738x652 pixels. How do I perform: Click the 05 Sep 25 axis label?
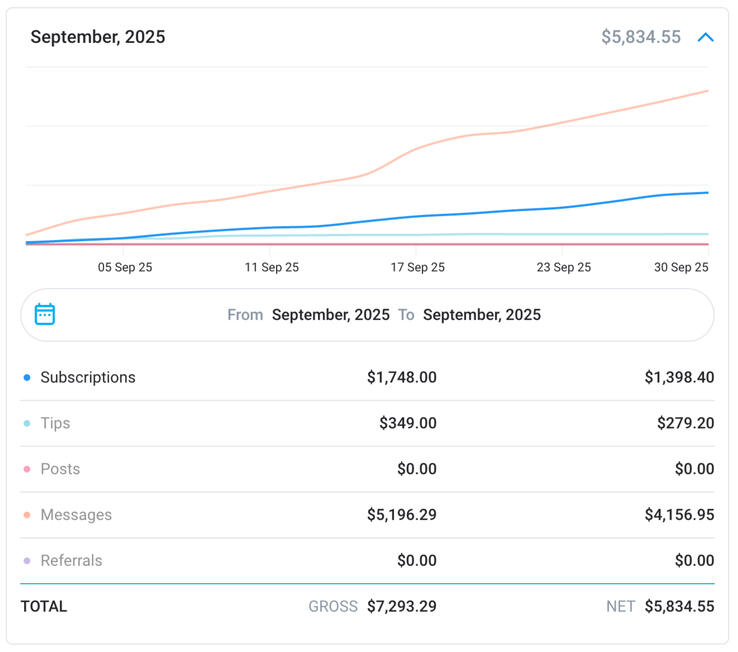coord(125,267)
